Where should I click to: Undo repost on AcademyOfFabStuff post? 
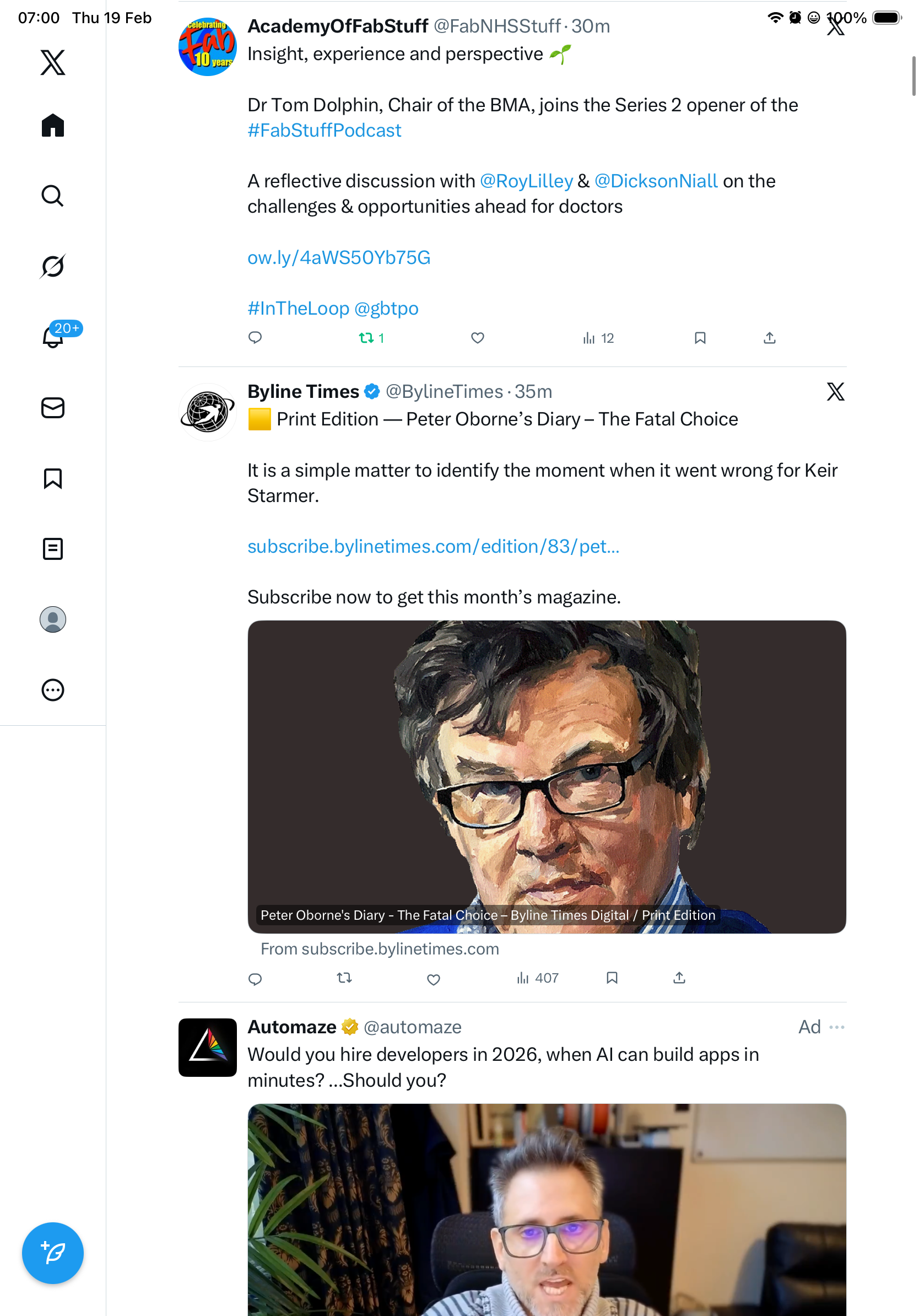point(367,338)
